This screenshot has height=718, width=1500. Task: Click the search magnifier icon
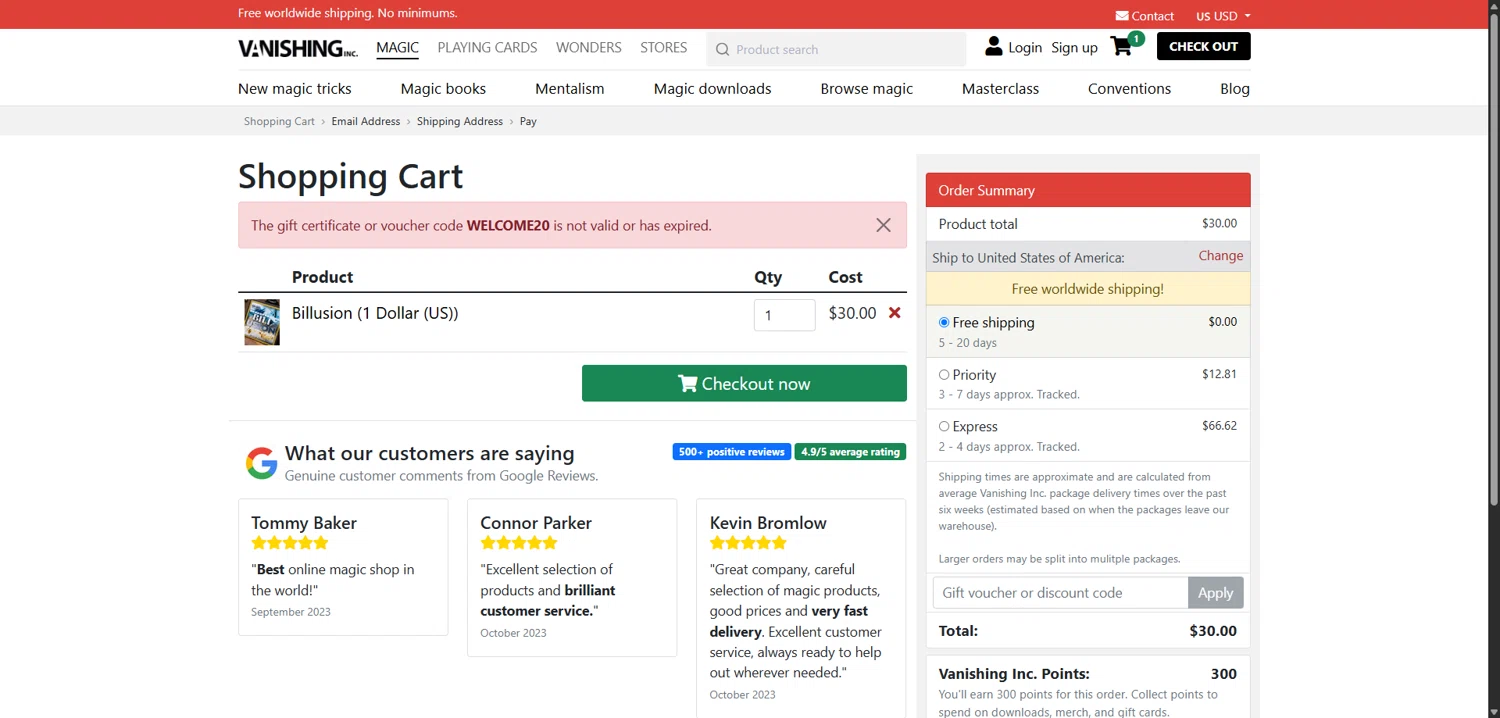(x=722, y=49)
